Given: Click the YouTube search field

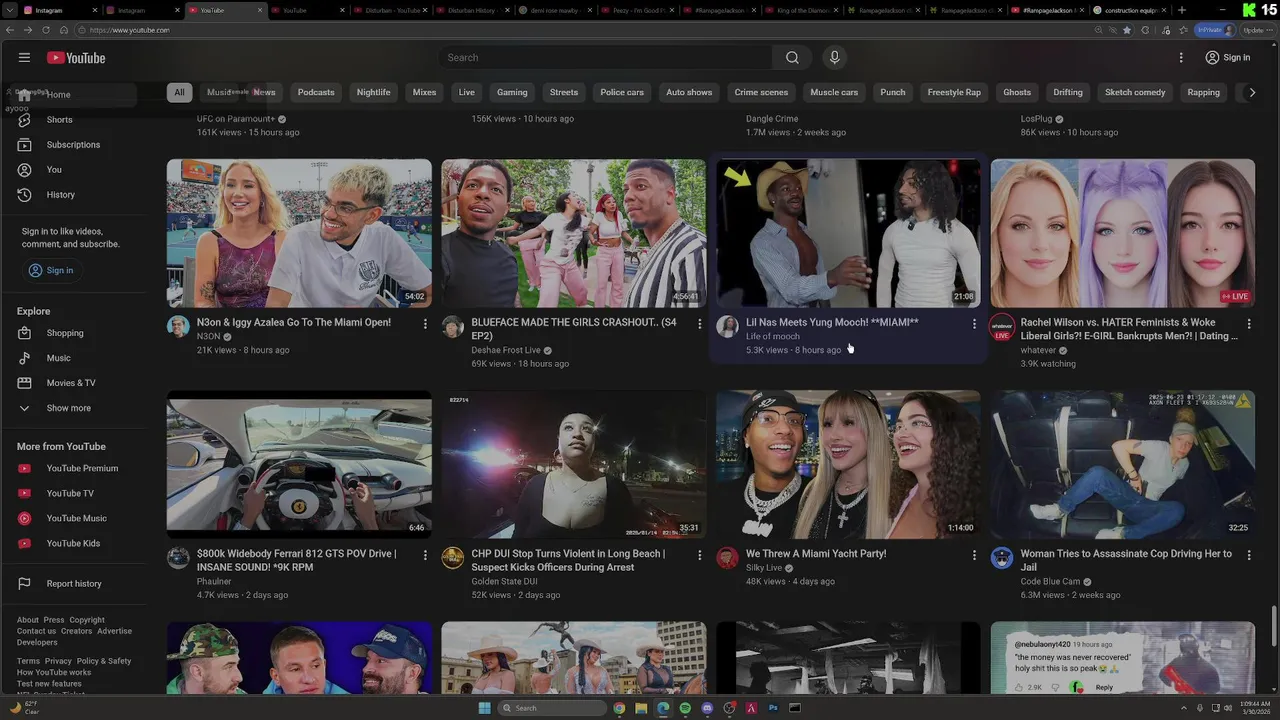Looking at the screenshot, I should click(605, 58).
